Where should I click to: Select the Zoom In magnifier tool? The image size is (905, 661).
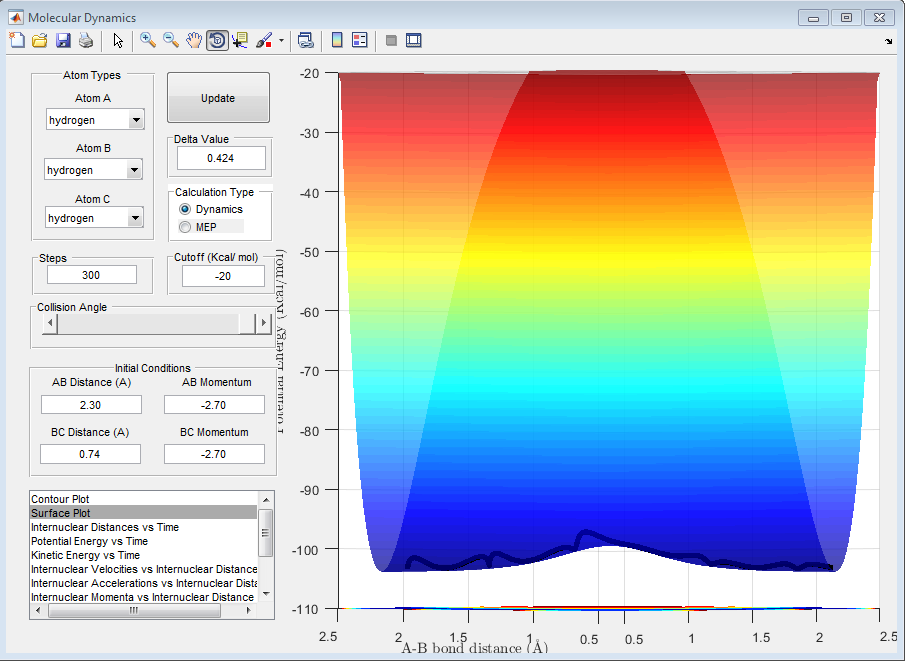[x=148, y=40]
